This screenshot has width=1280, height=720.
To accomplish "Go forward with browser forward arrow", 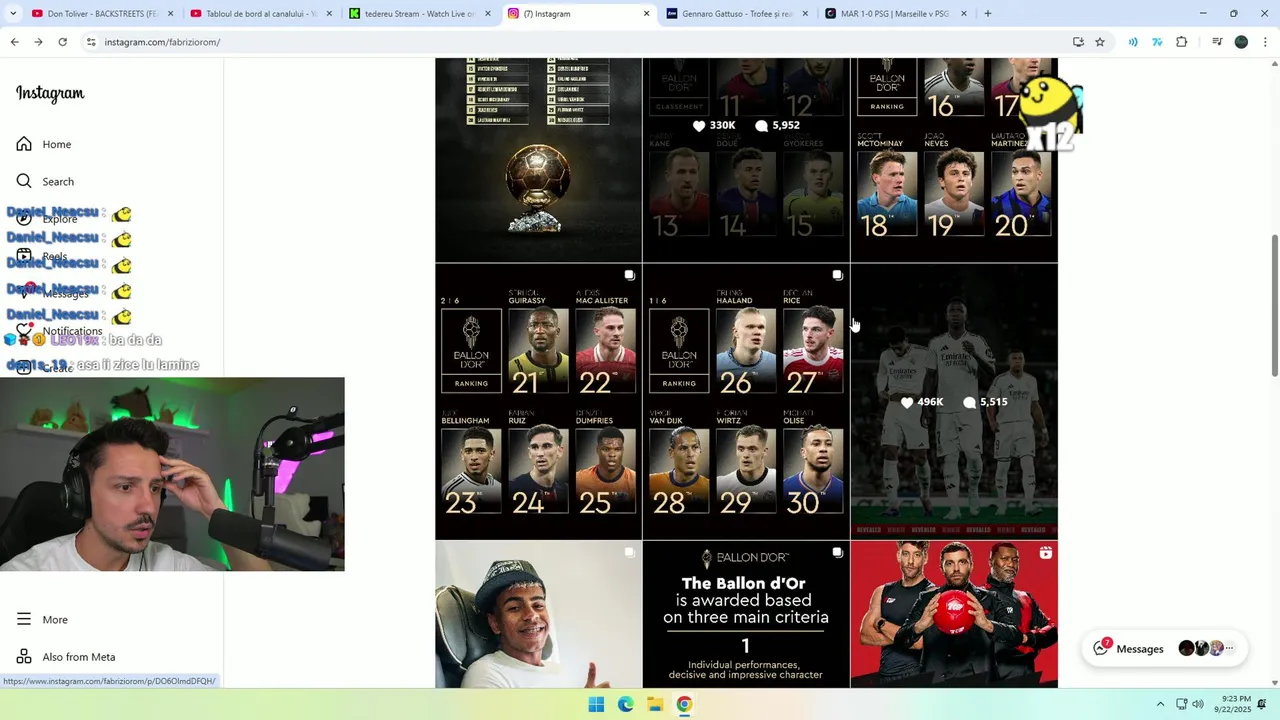I will pos(38,42).
